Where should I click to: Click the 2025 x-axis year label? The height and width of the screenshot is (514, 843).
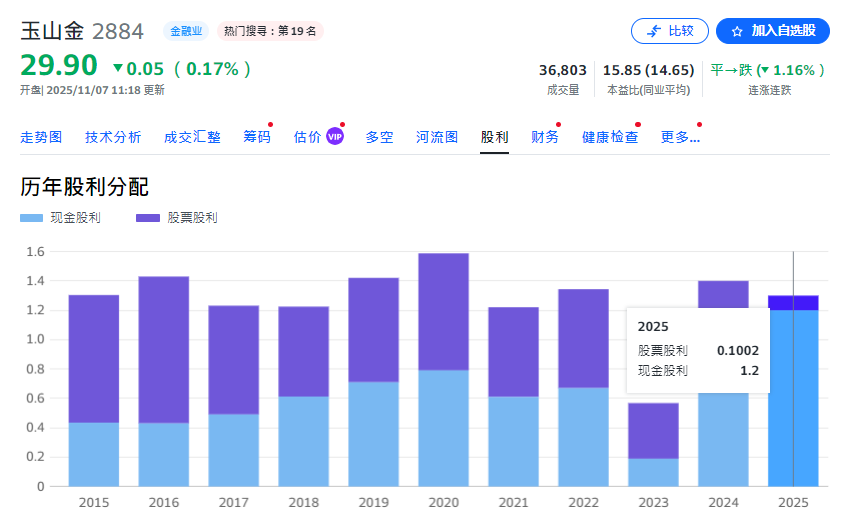click(793, 503)
